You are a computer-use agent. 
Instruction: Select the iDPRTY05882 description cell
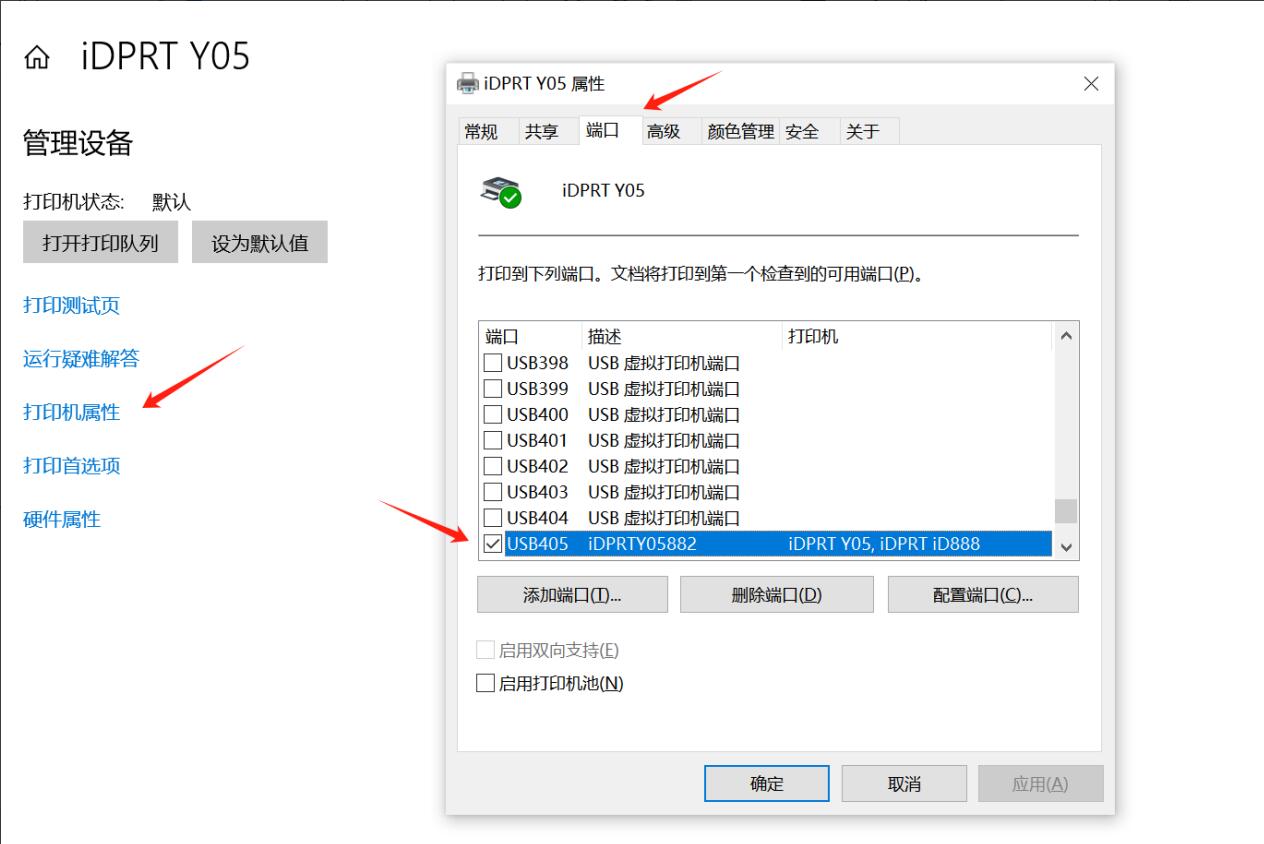point(642,544)
